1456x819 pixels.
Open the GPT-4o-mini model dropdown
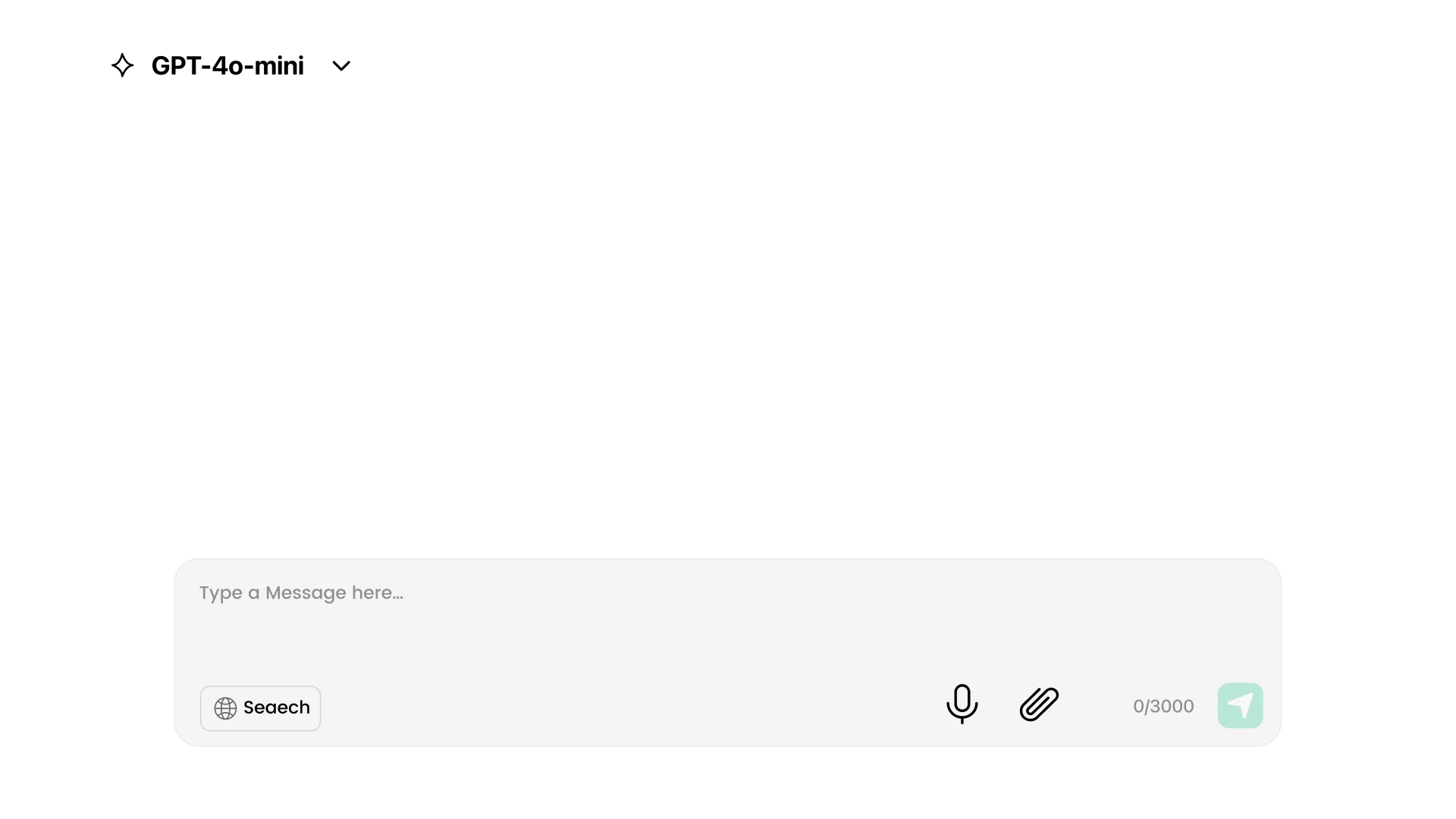[x=227, y=66]
